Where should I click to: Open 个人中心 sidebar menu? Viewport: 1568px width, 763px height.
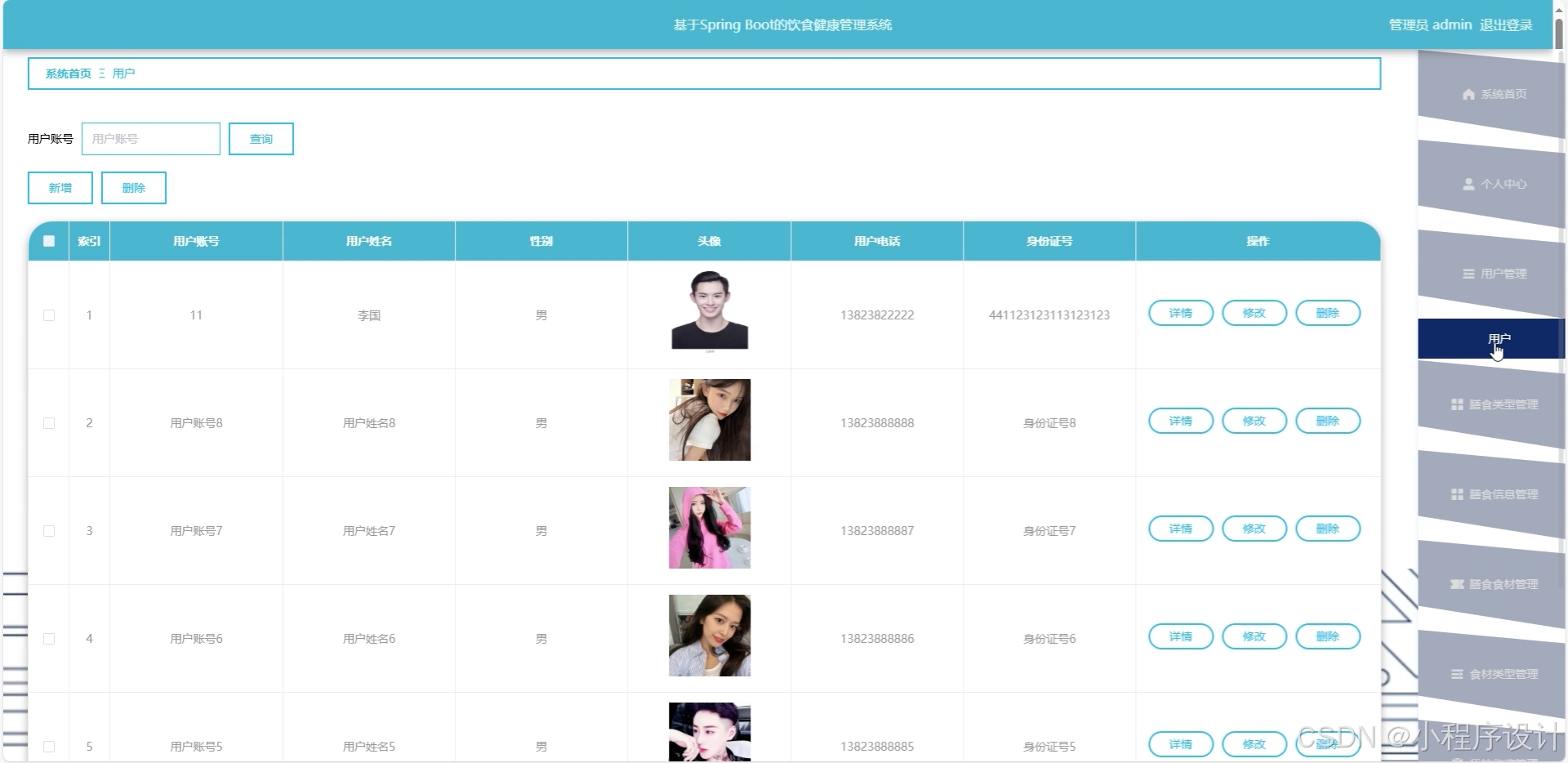pos(1491,184)
